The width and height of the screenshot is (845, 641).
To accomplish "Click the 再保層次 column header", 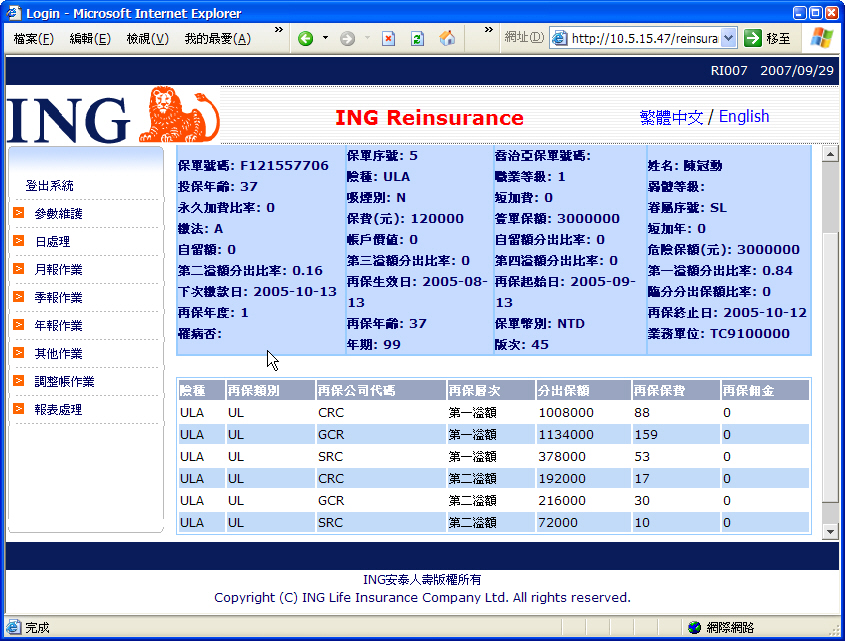I will click(491, 390).
